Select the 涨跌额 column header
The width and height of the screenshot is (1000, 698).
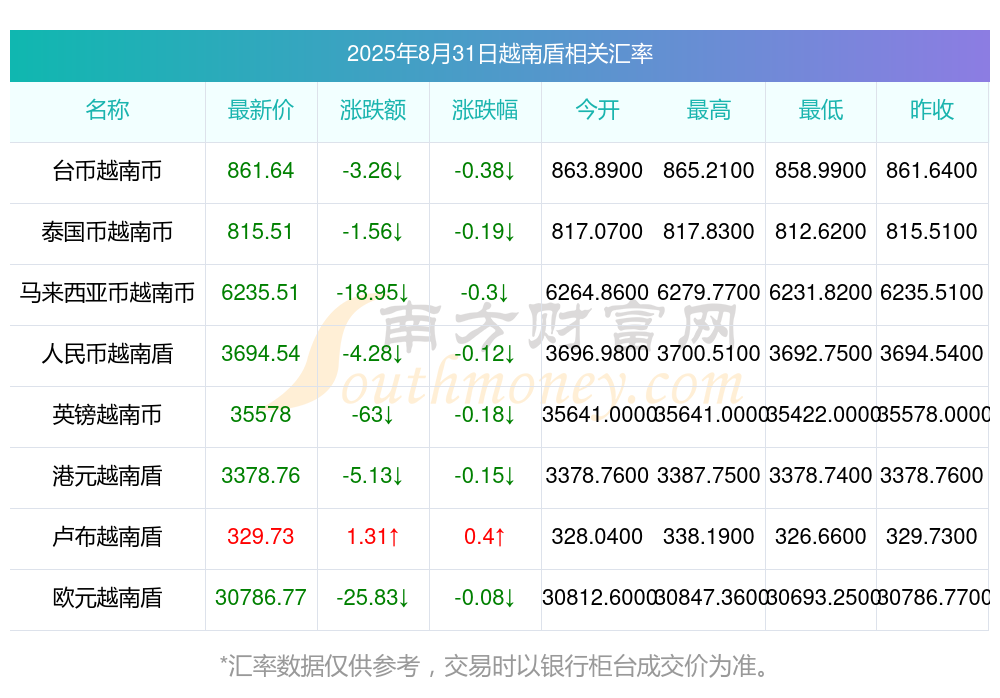tap(372, 110)
